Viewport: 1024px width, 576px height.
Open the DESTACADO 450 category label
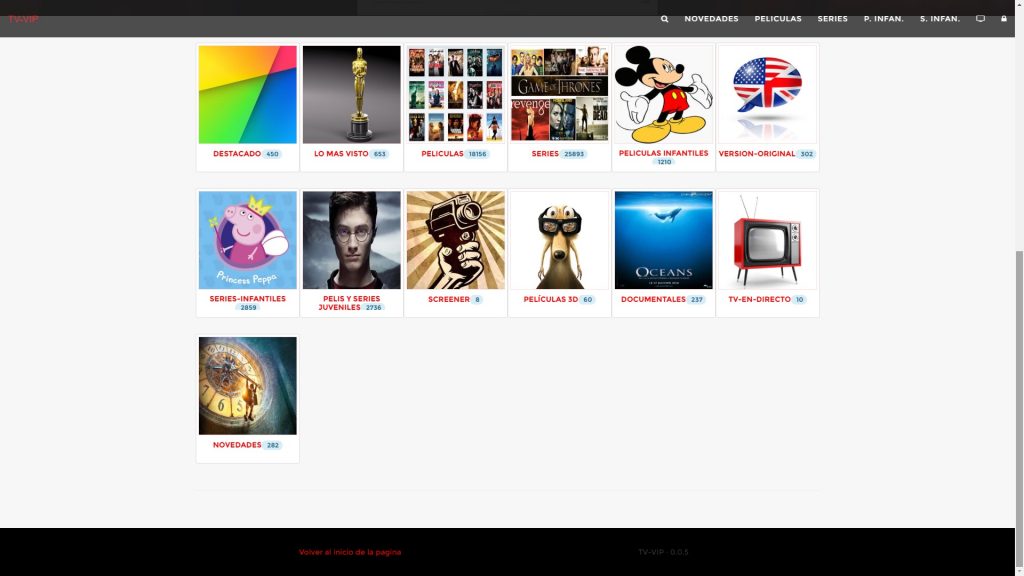(247, 154)
